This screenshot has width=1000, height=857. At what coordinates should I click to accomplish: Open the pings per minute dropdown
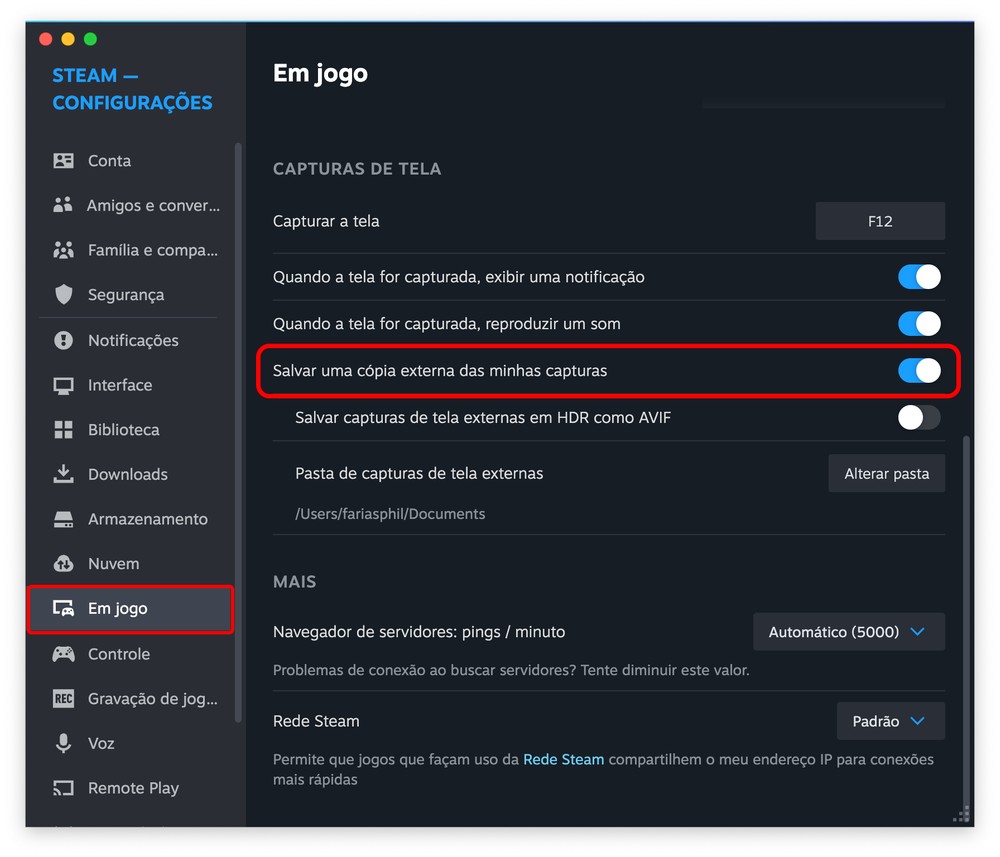[849, 632]
